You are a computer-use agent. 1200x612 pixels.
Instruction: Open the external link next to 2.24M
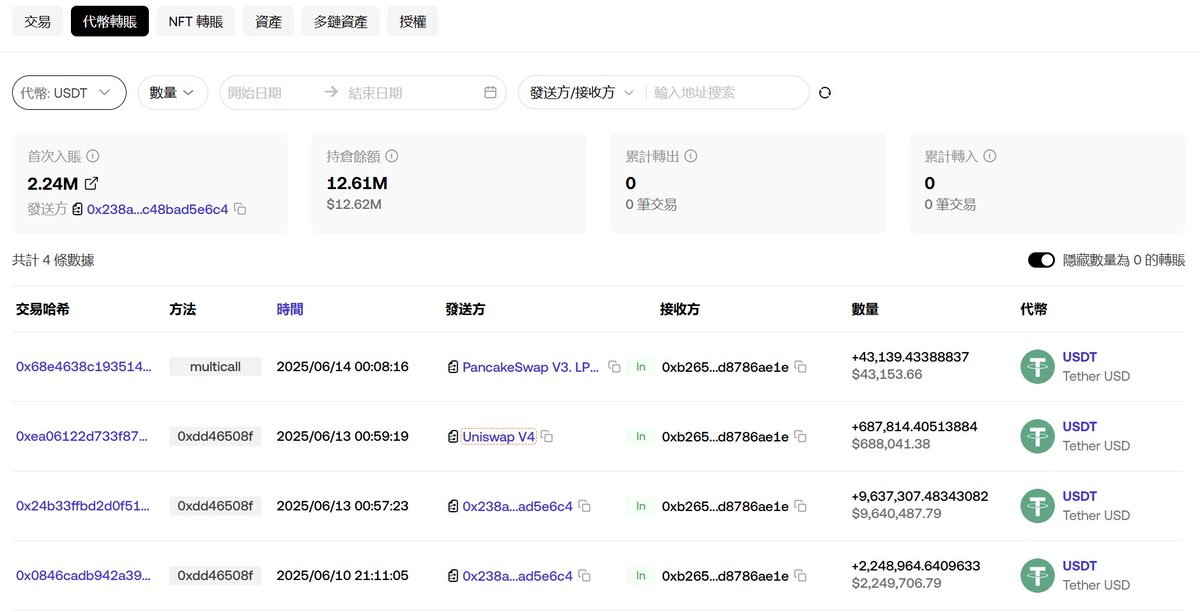tap(92, 183)
